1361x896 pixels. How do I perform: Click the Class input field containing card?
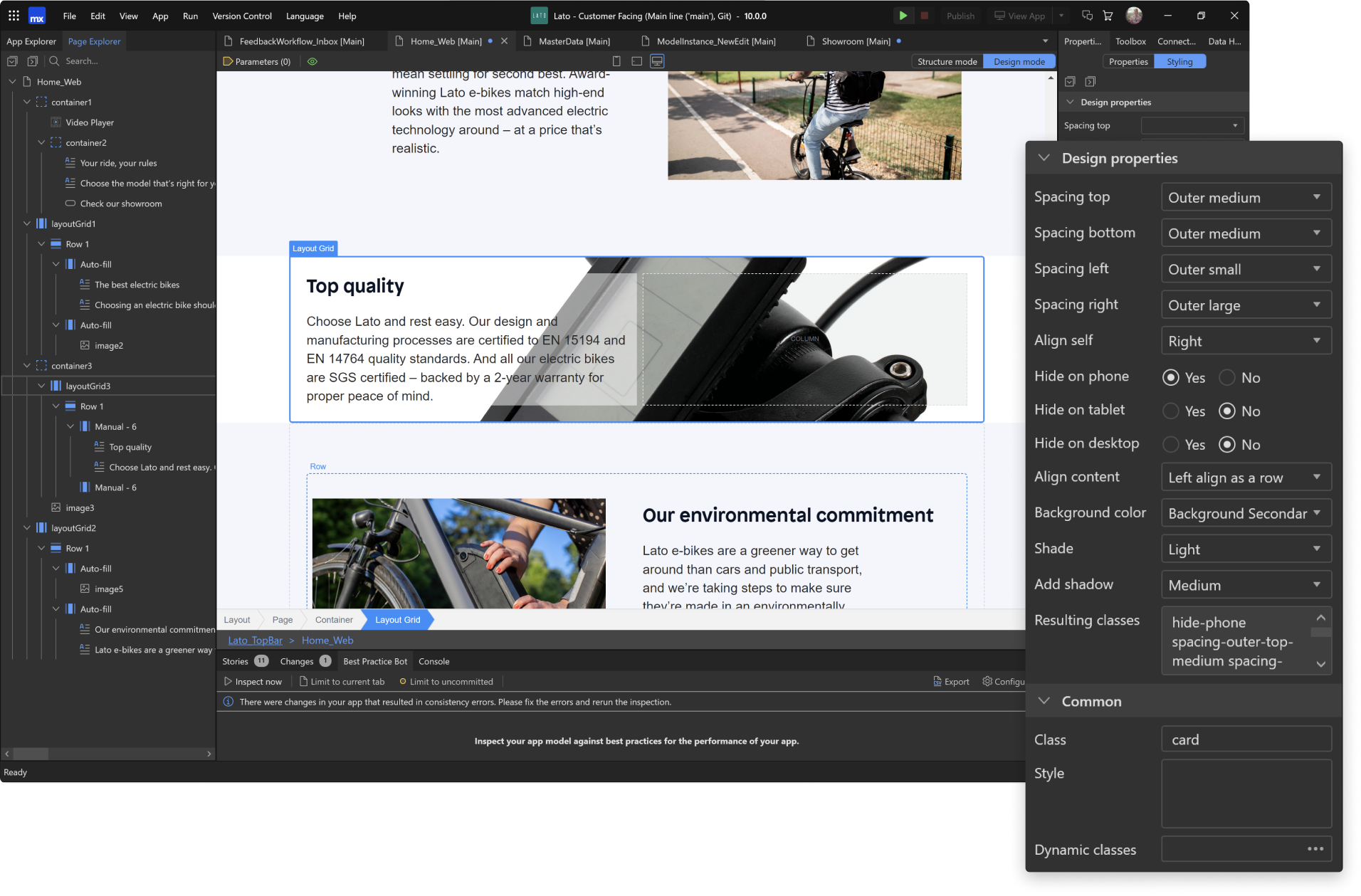coord(1246,739)
